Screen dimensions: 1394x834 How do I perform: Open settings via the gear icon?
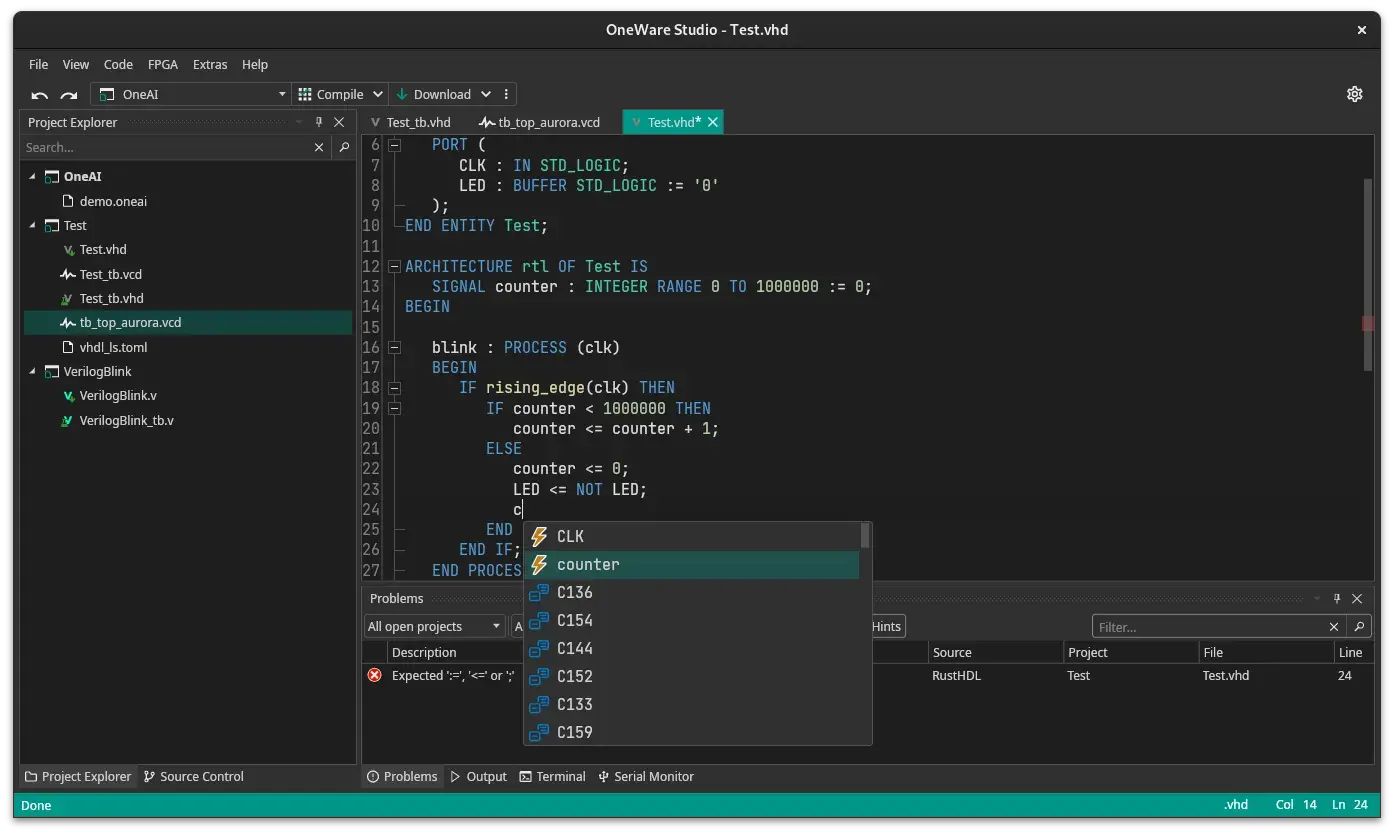pos(1355,93)
